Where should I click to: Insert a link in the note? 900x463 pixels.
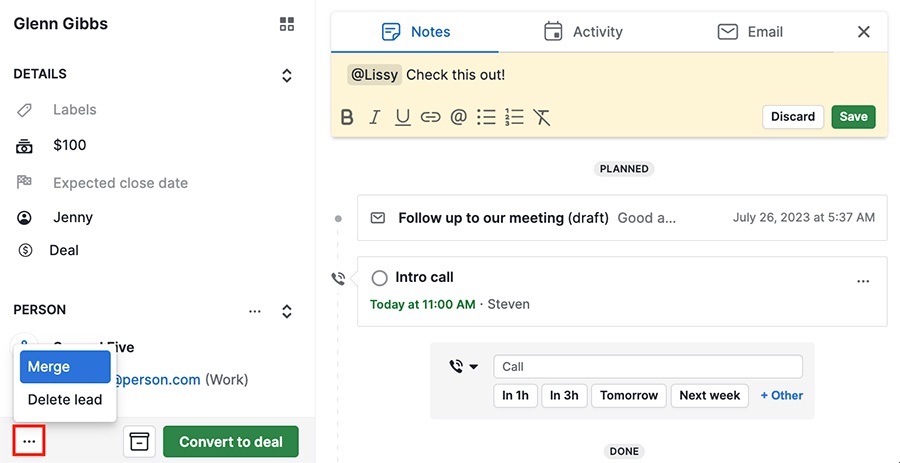tap(430, 117)
